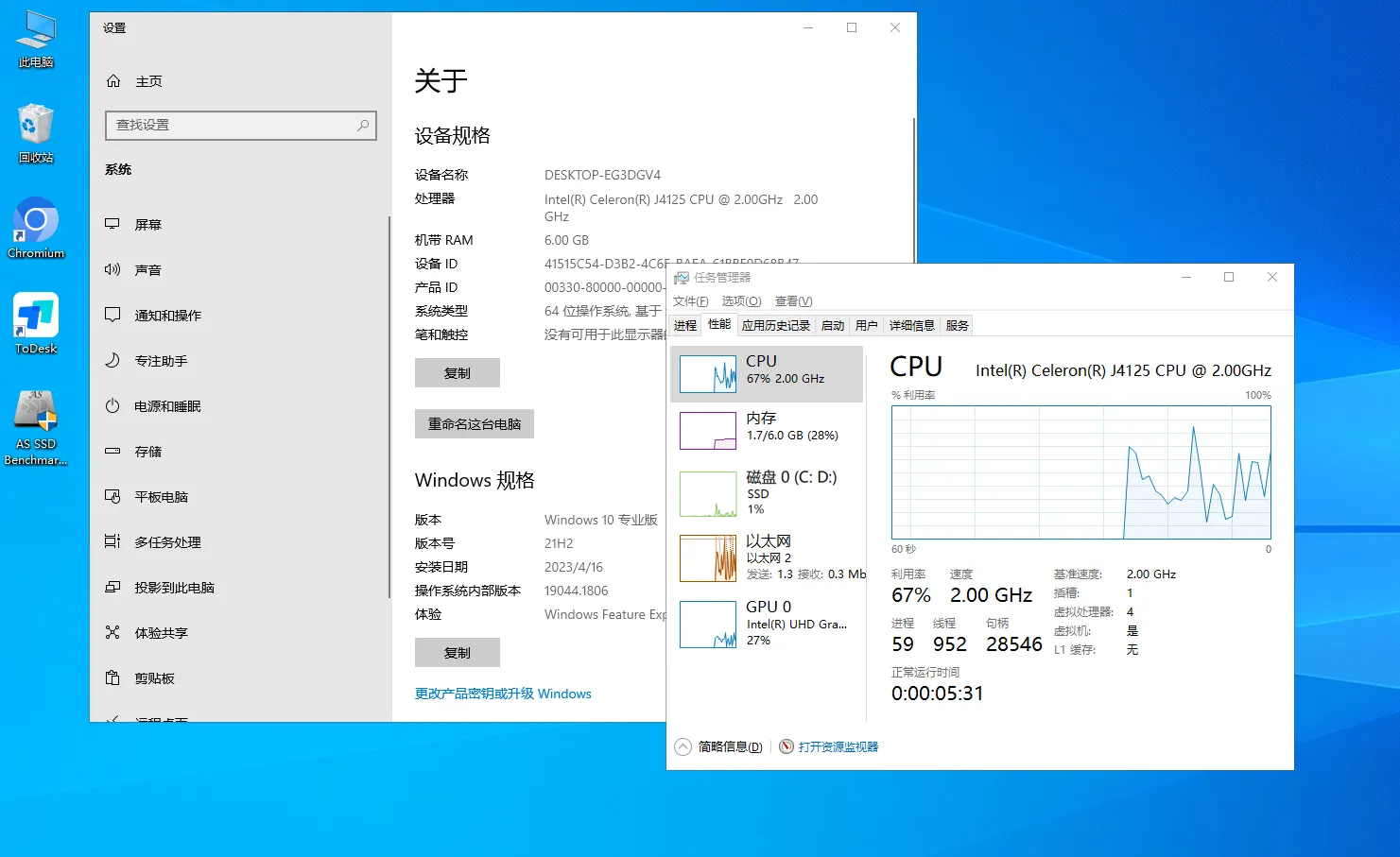Switch to the 启动 tab
This screenshot has width=1400, height=857.
click(833, 325)
